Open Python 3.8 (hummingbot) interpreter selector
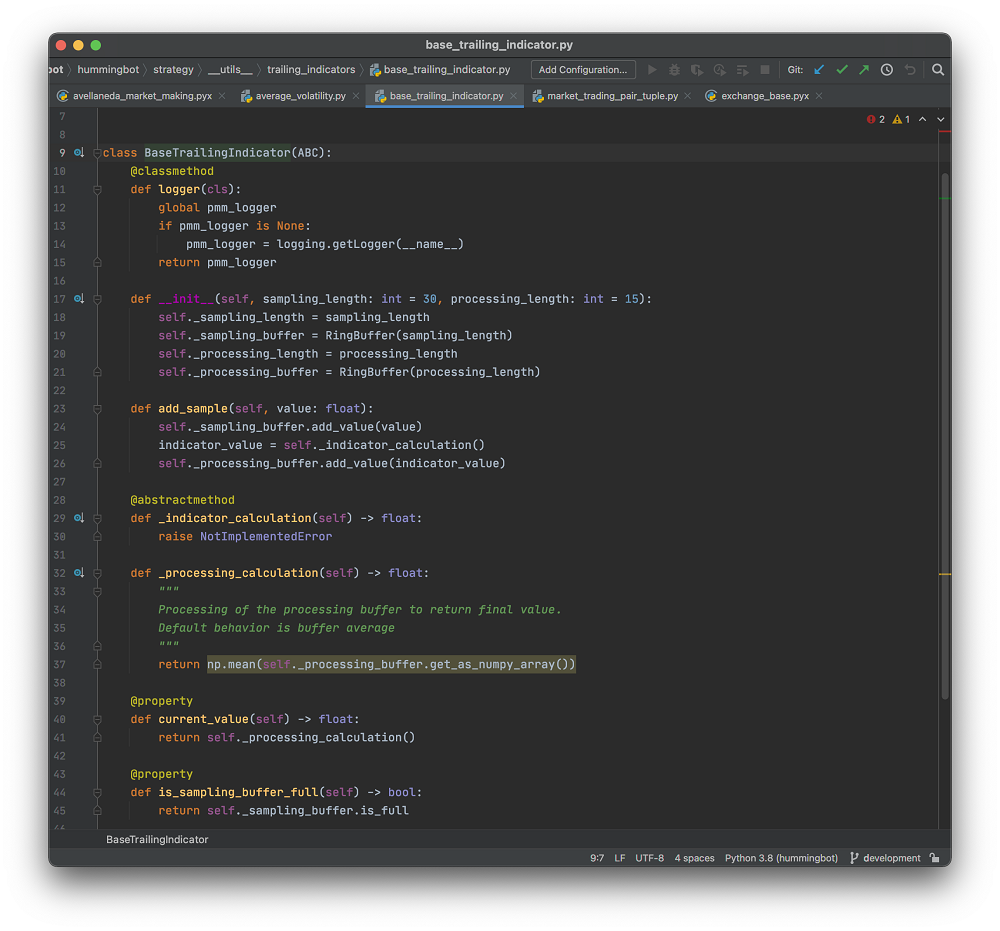 click(781, 858)
